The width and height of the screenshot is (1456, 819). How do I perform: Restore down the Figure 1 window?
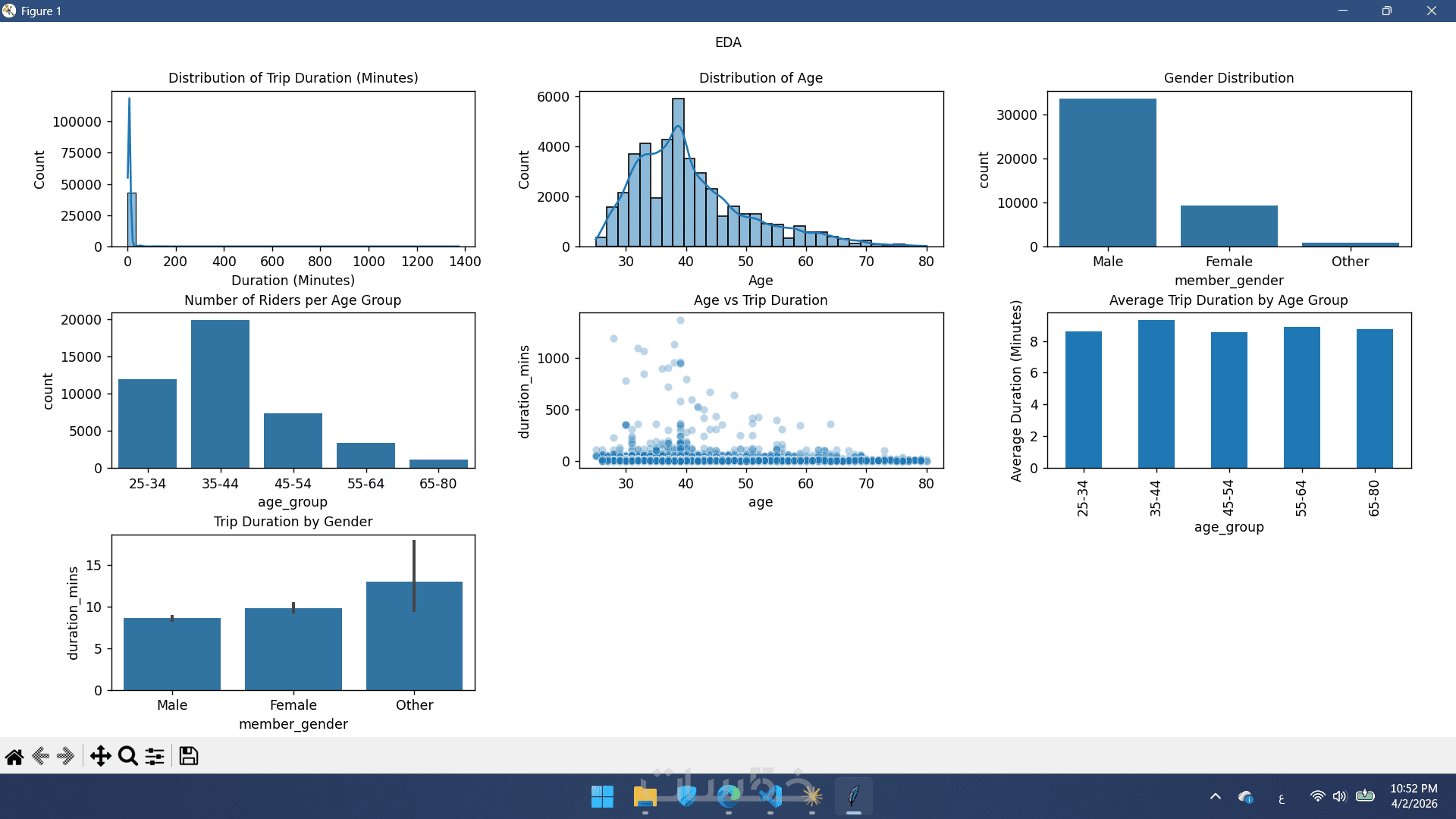click(x=1386, y=11)
